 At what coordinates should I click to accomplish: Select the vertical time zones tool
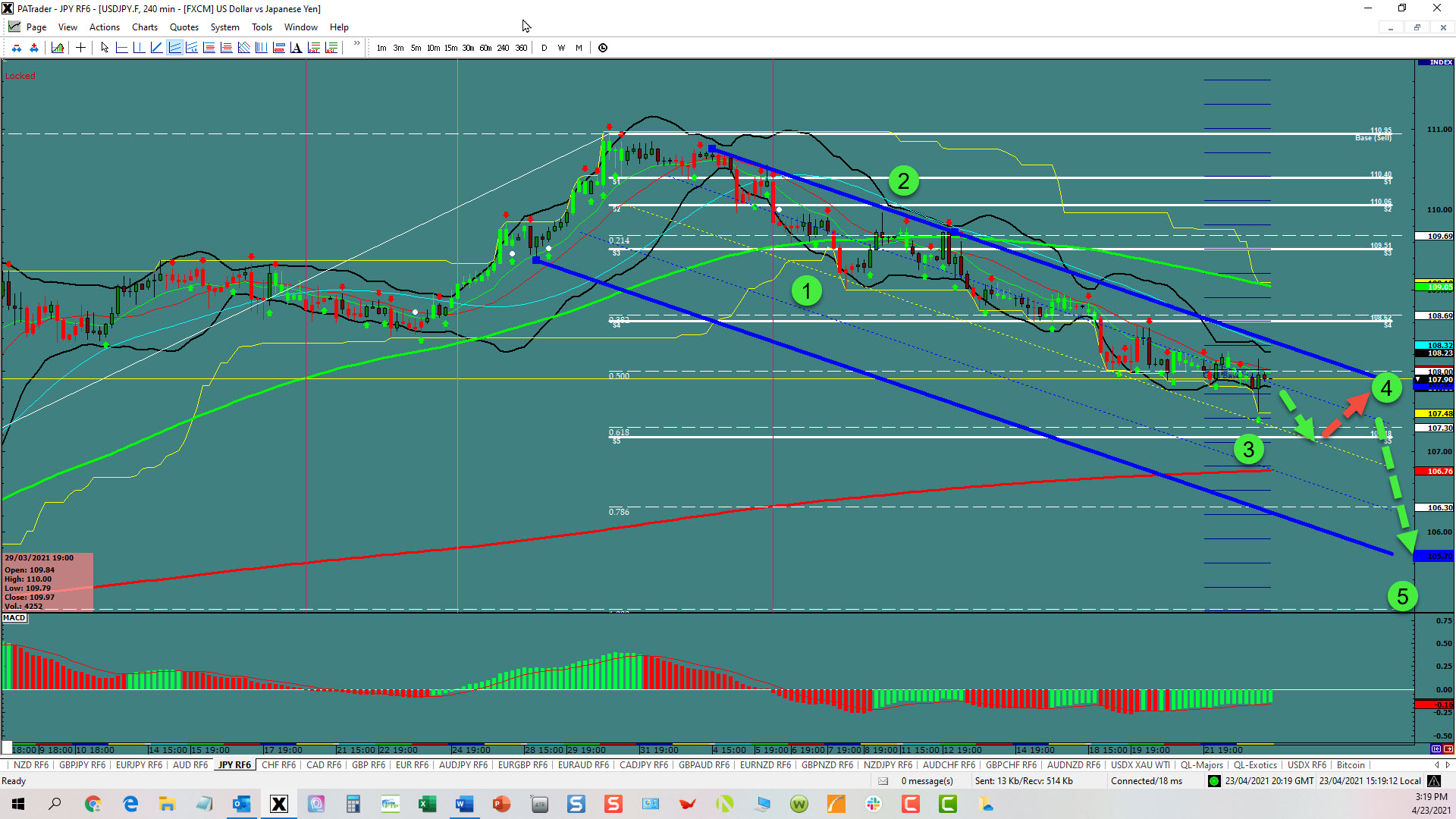[x=262, y=48]
